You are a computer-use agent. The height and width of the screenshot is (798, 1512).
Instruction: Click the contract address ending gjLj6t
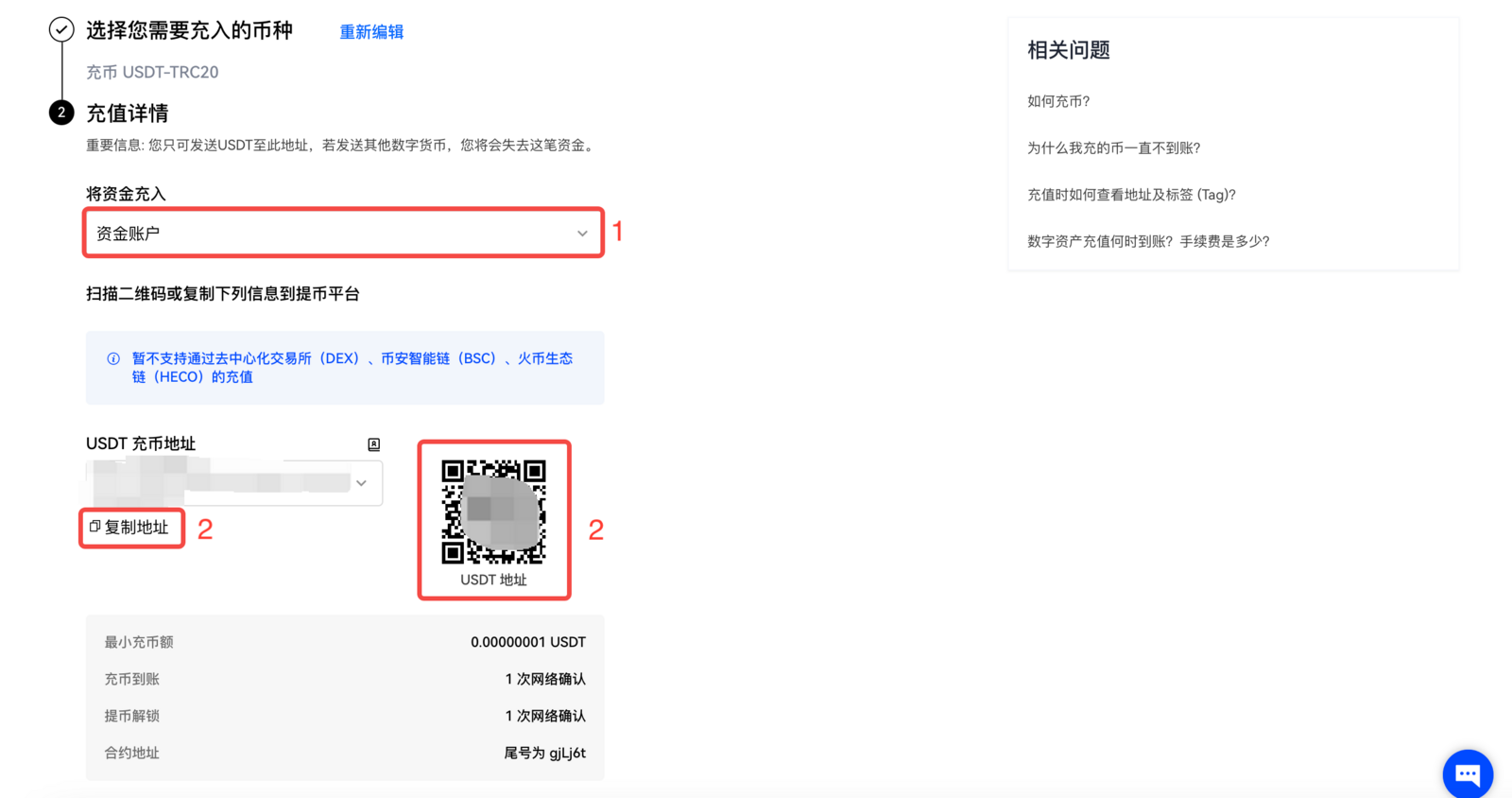(x=544, y=754)
